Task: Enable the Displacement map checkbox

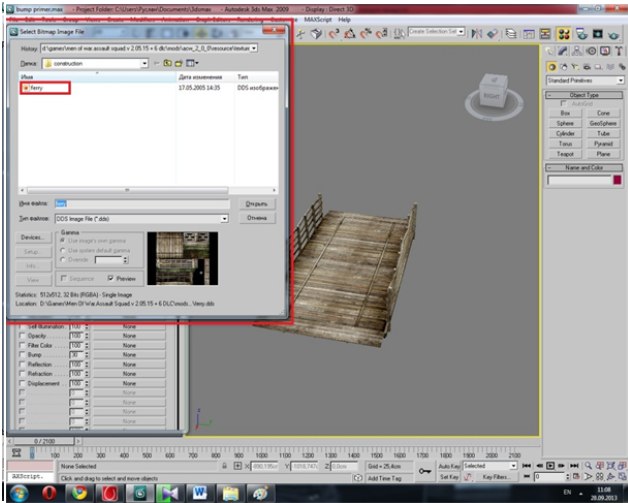Action: (22, 383)
